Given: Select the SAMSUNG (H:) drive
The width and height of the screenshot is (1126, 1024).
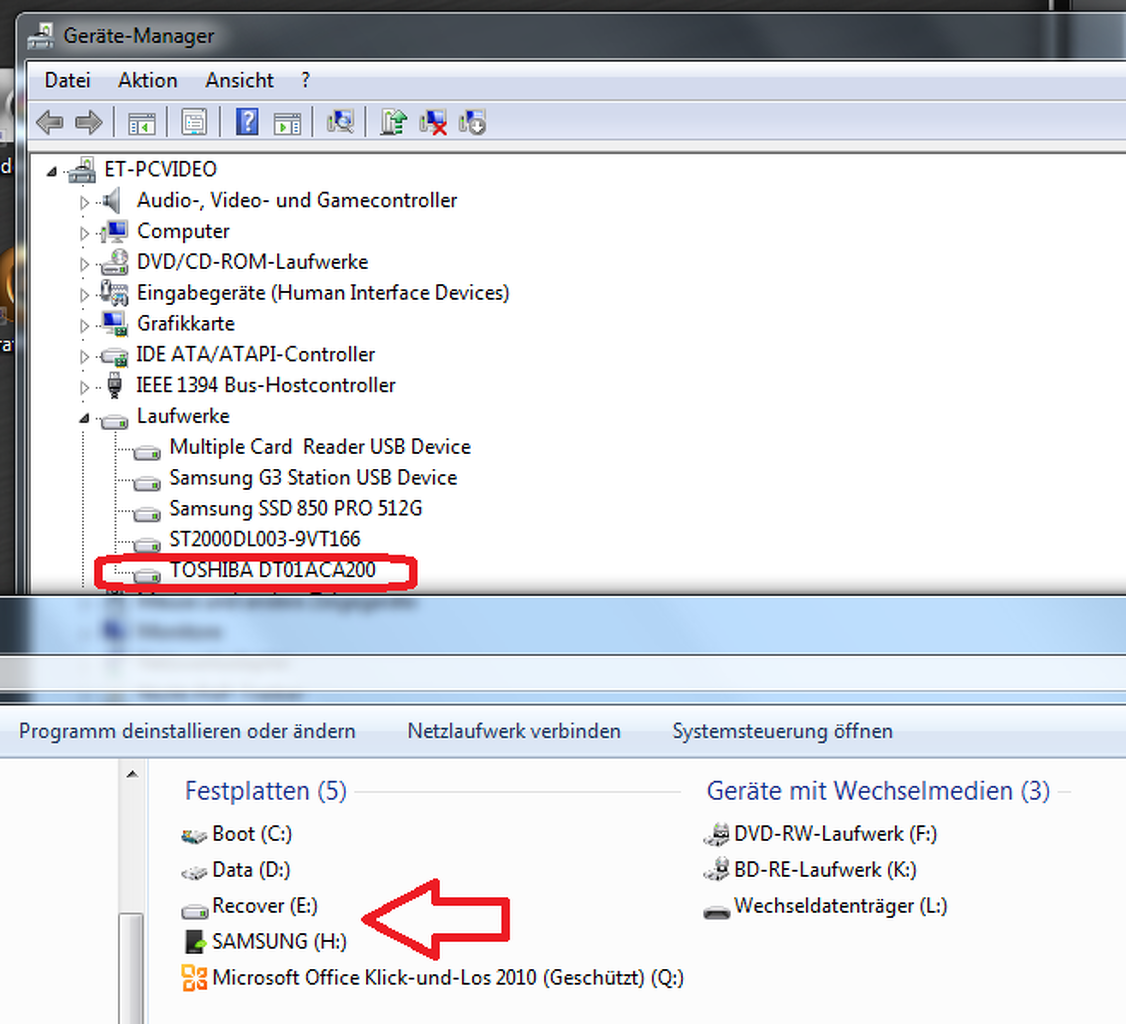Looking at the screenshot, I should 266,941.
